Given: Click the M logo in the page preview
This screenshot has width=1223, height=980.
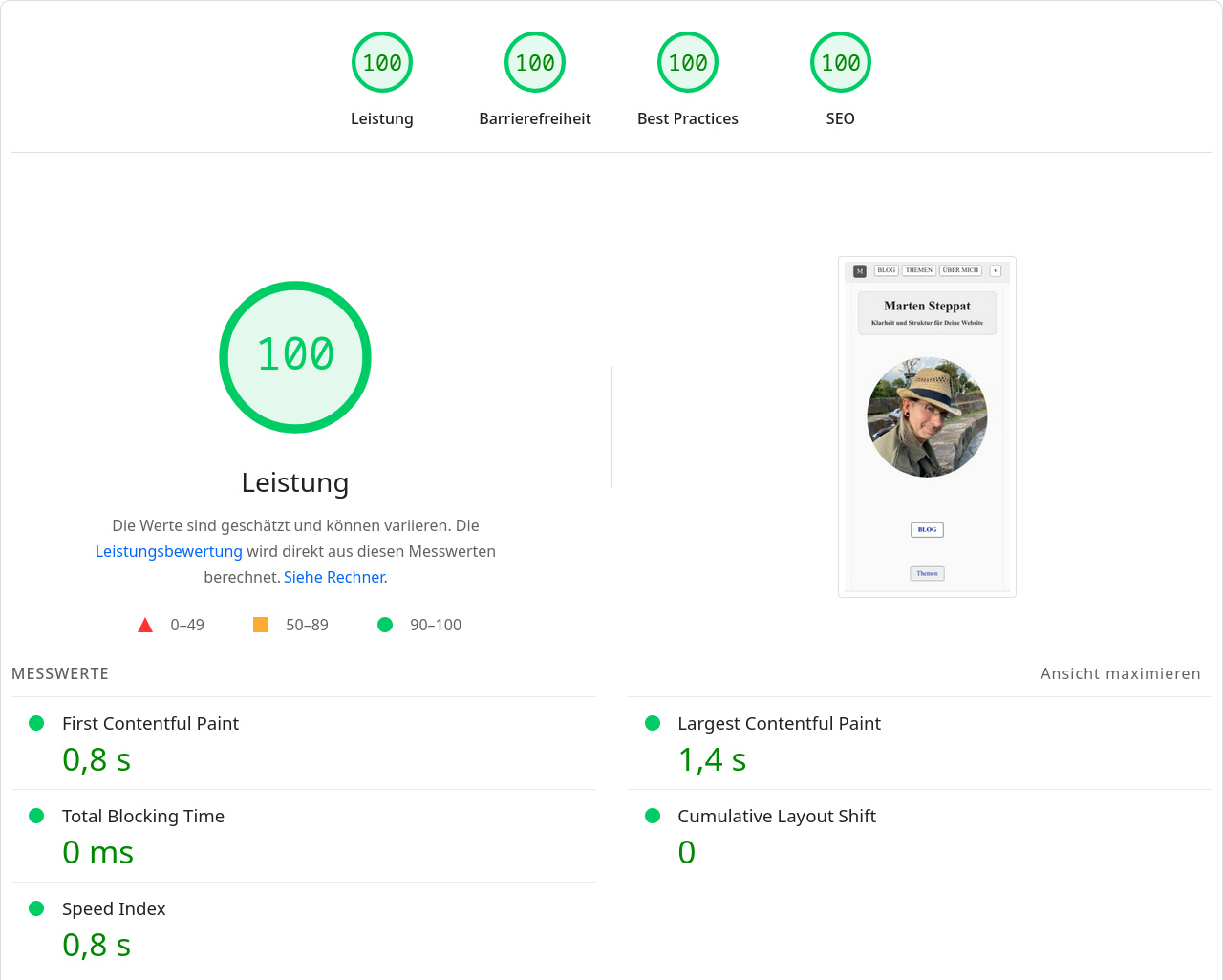Looking at the screenshot, I should coord(859,270).
